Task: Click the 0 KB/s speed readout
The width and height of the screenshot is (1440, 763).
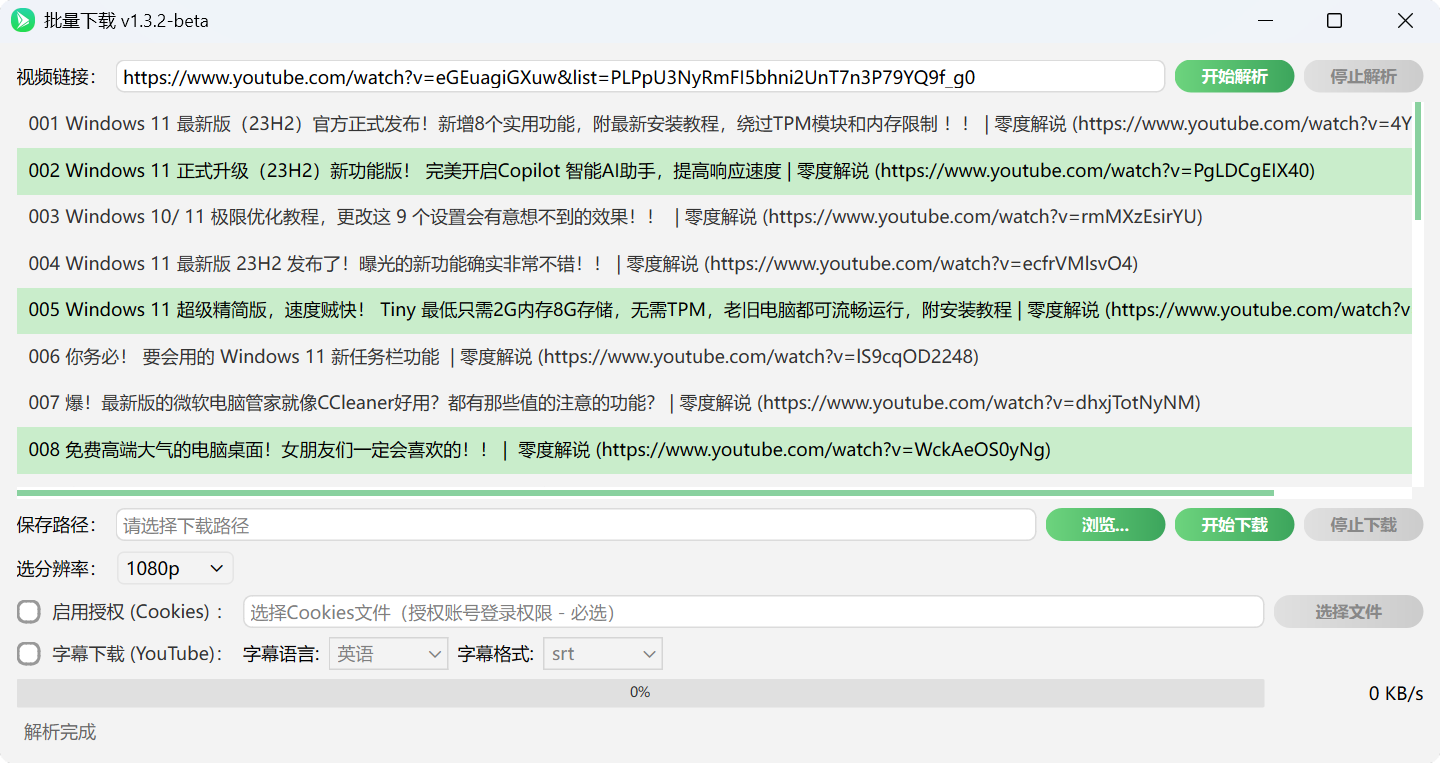Action: tap(1396, 694)
